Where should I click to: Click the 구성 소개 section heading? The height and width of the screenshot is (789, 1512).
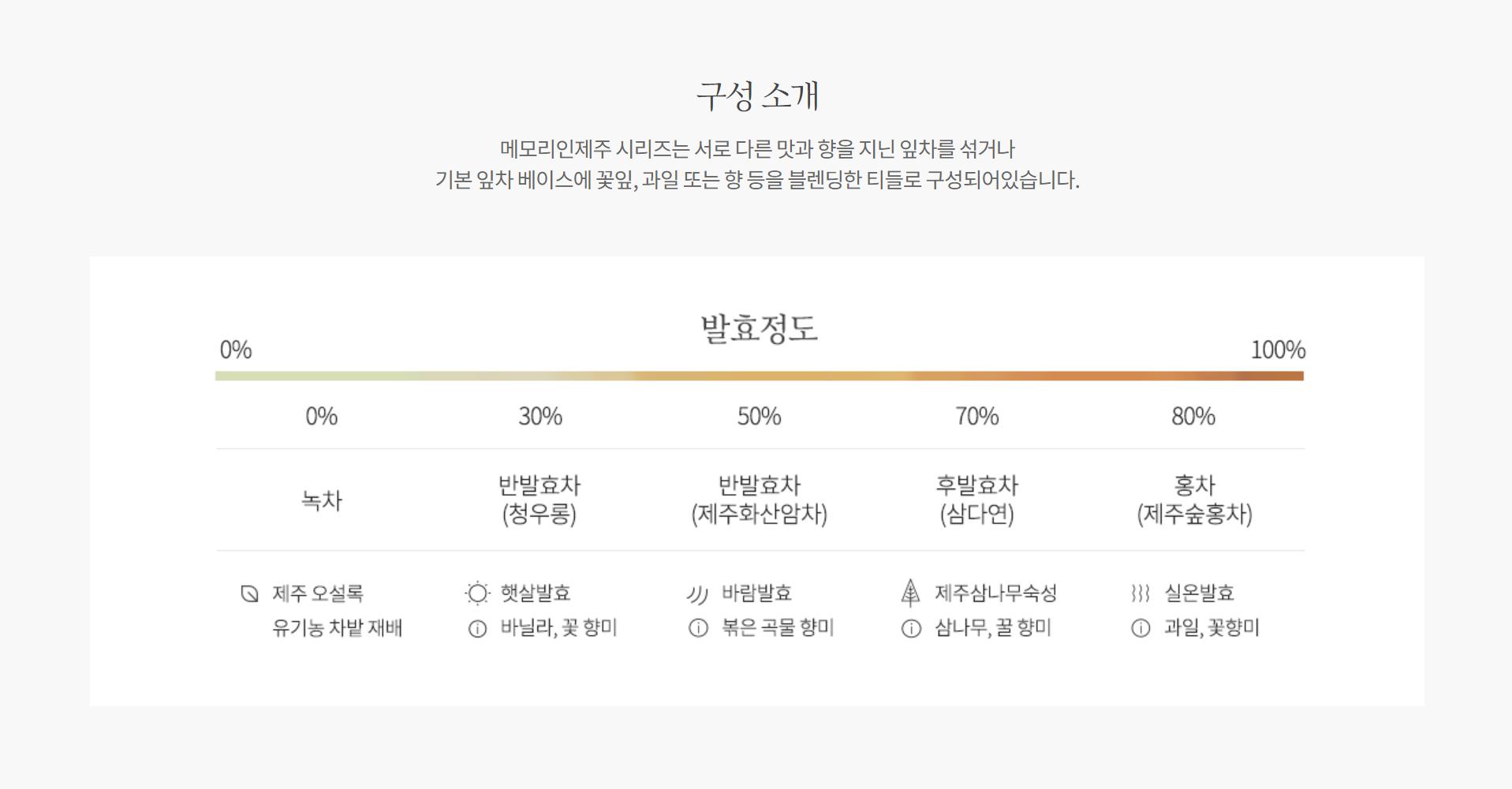coord(757,95)
